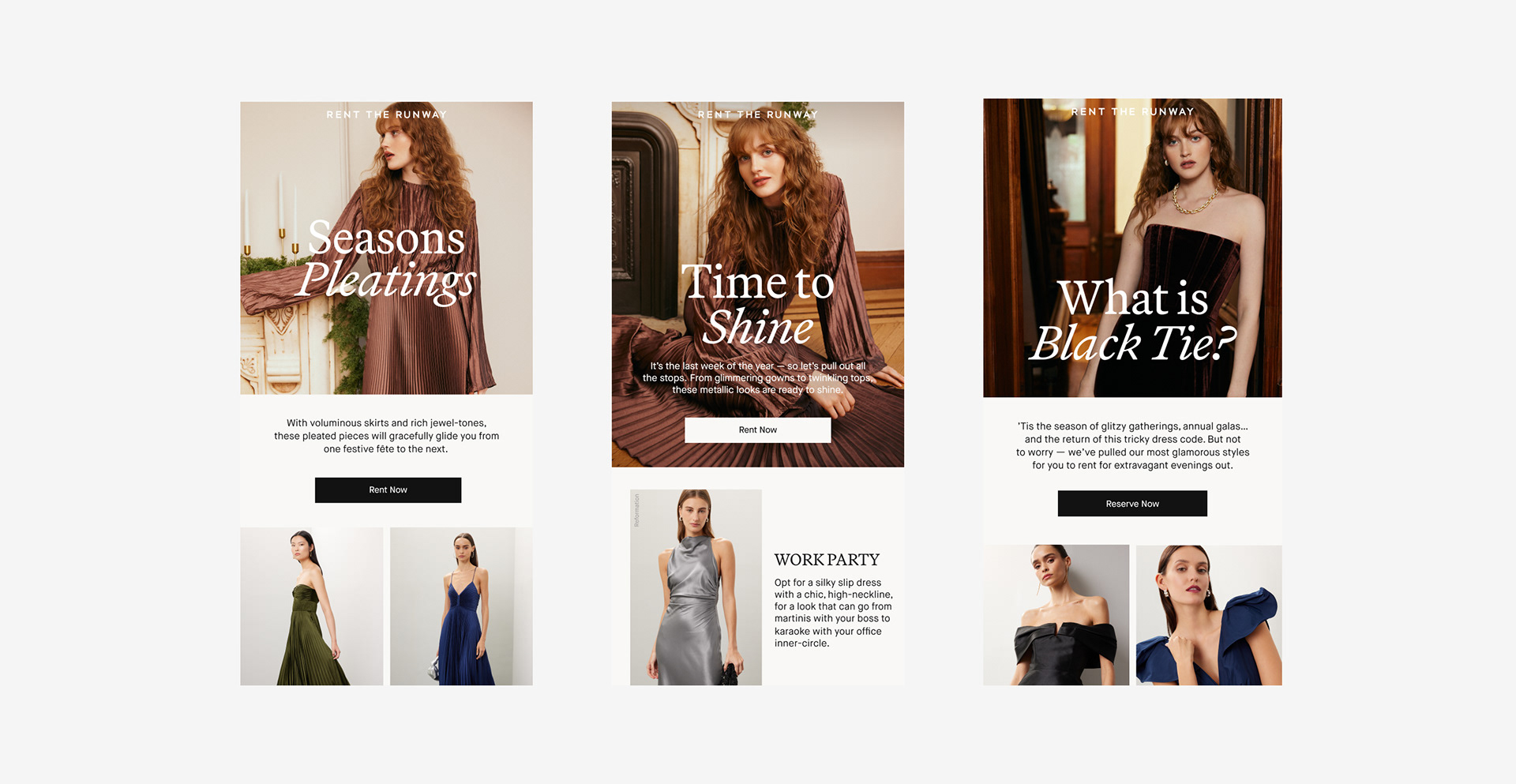Click the Reserve Now button

(x=1132, y=504)
